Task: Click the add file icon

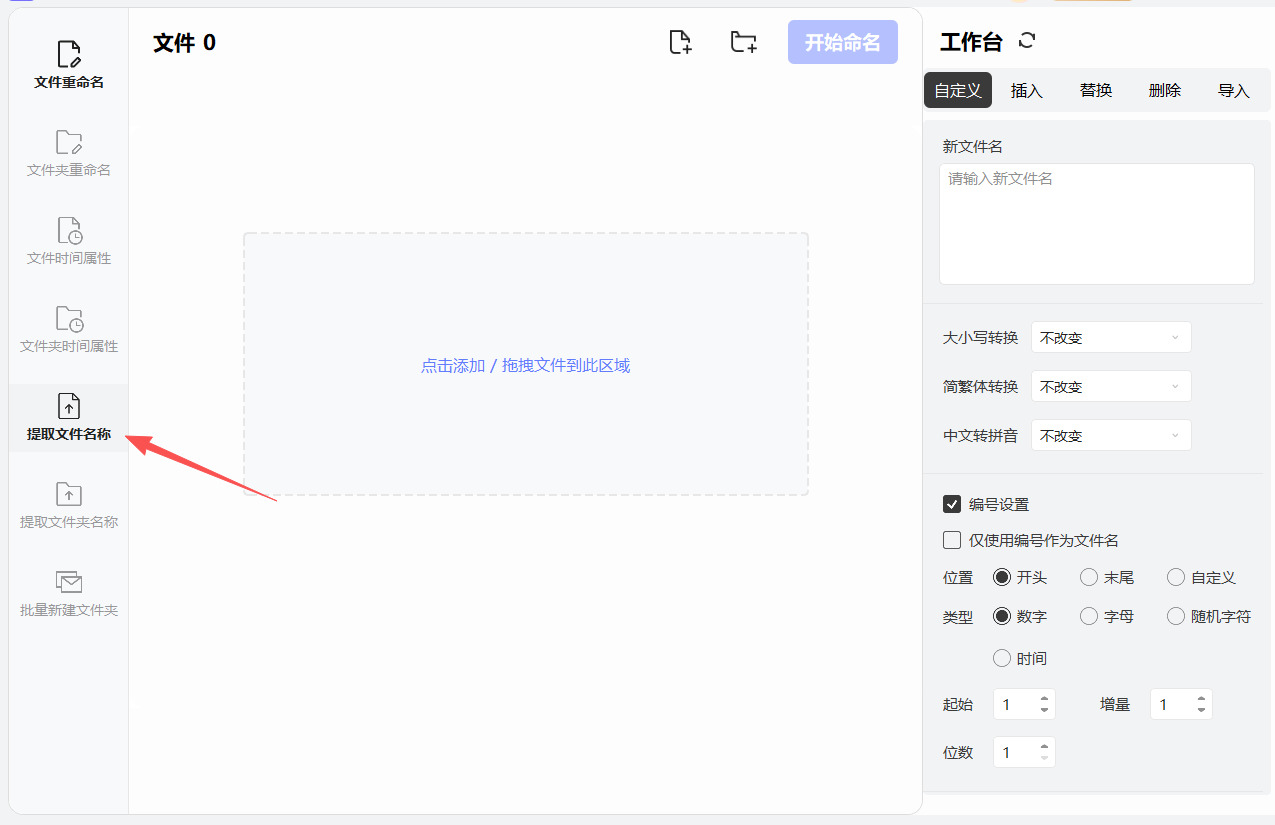Action: 680,42
